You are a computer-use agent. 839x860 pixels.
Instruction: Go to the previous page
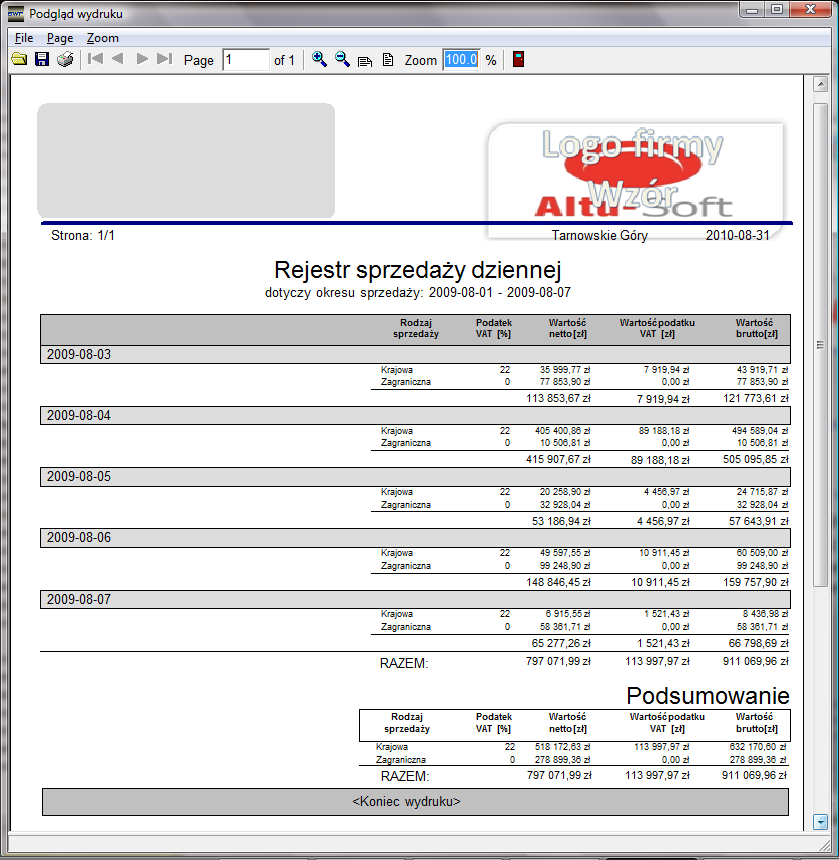pos(118,60)
